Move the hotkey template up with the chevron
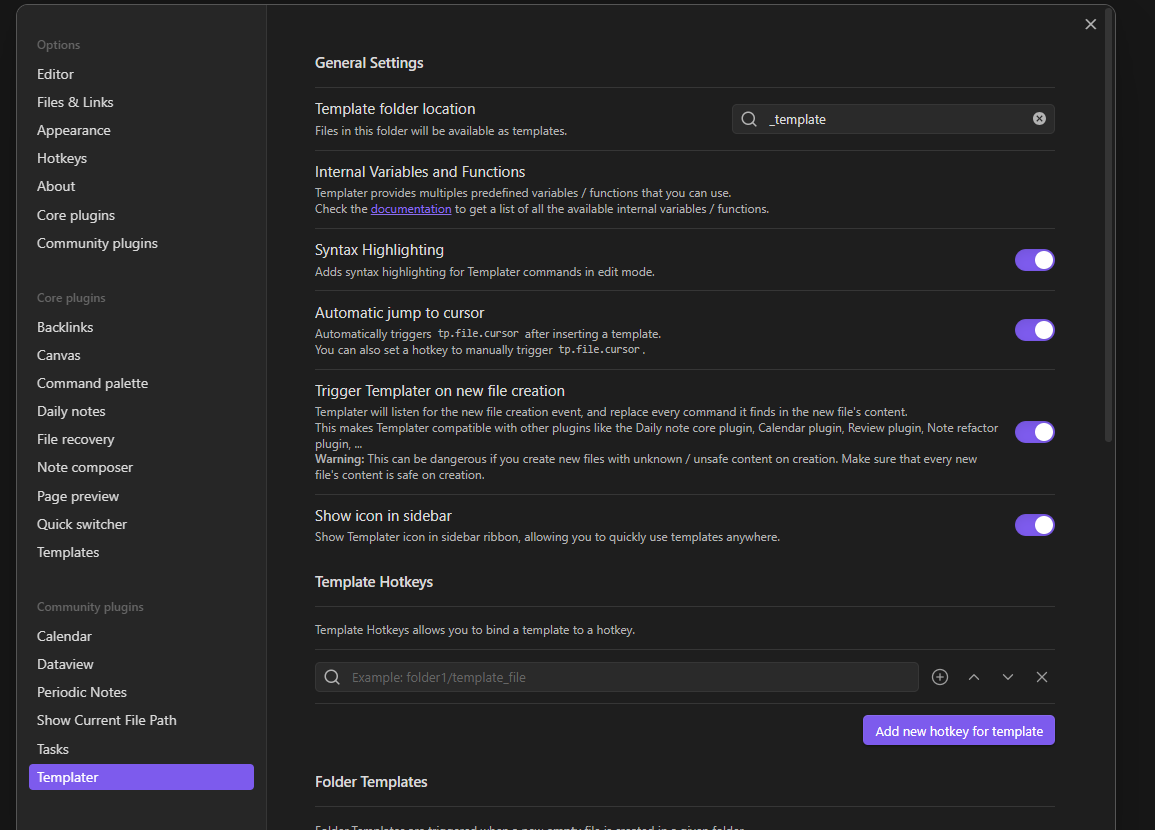1155x830 pixels. click(x=973, y=677)
